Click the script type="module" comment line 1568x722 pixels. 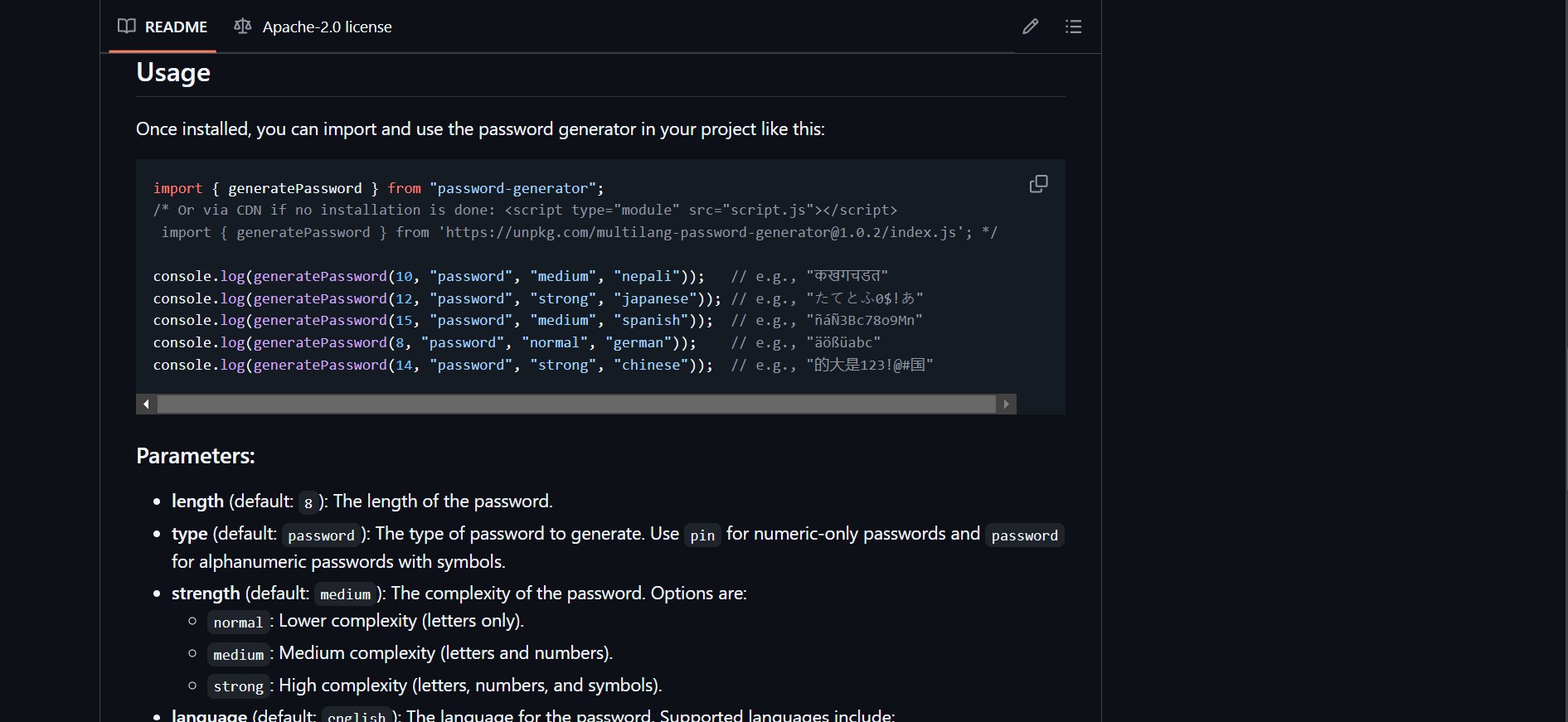pyautogui.click(x=525, y=210)
